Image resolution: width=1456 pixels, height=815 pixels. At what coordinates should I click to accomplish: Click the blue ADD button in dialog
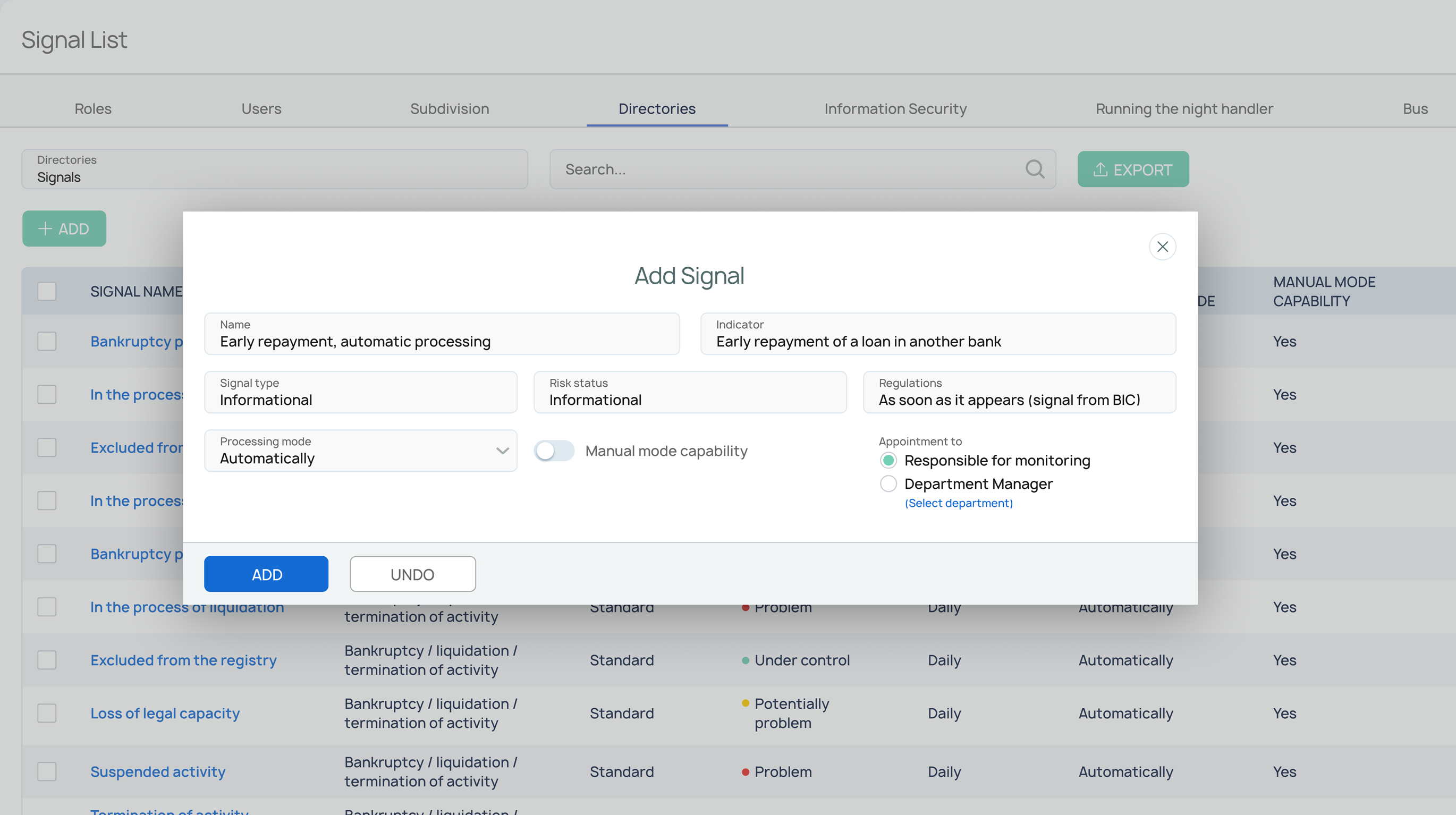point(266,574)
